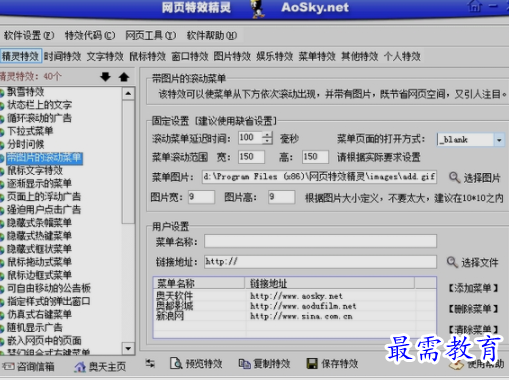Switch to the 鼠标特效 tab

[x=148, y=56]
